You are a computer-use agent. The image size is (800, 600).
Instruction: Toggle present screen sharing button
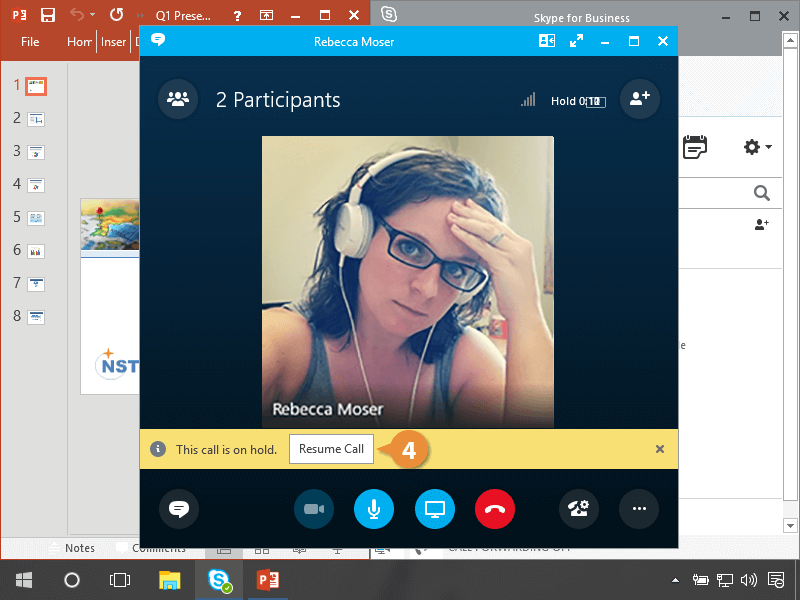[435, 509]
